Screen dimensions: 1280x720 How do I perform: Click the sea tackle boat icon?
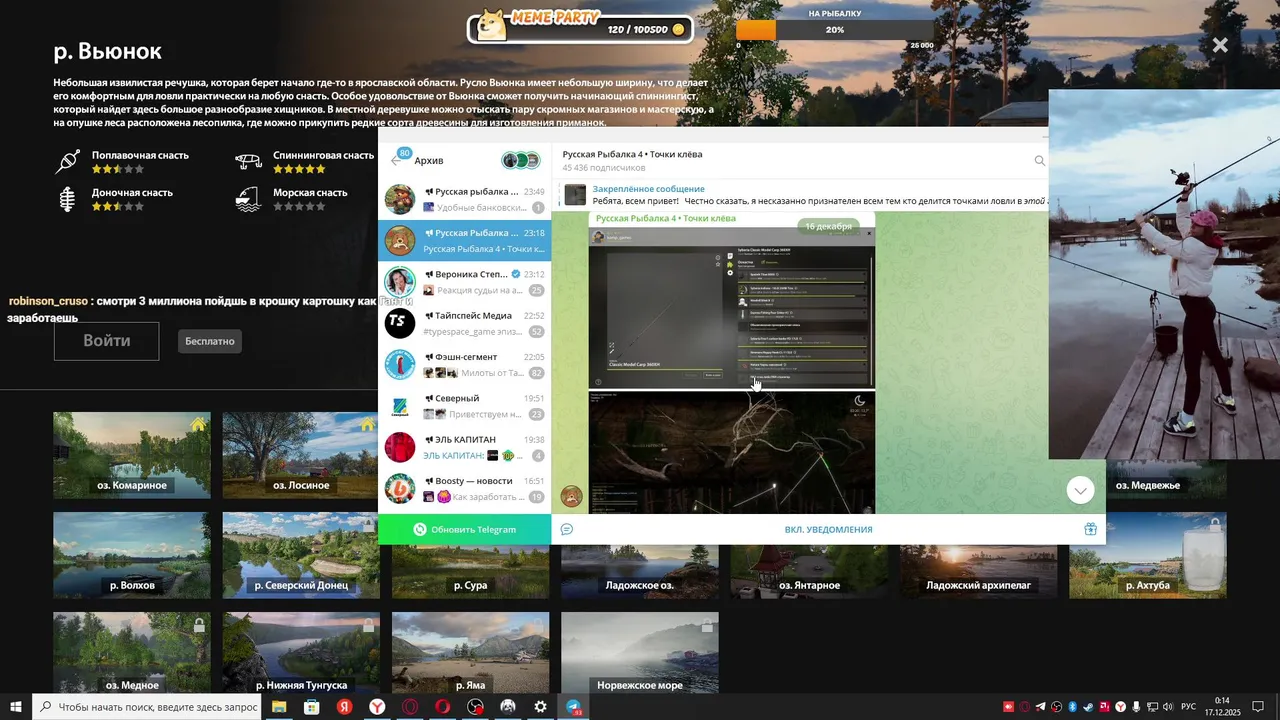click(x=249, y=199)
